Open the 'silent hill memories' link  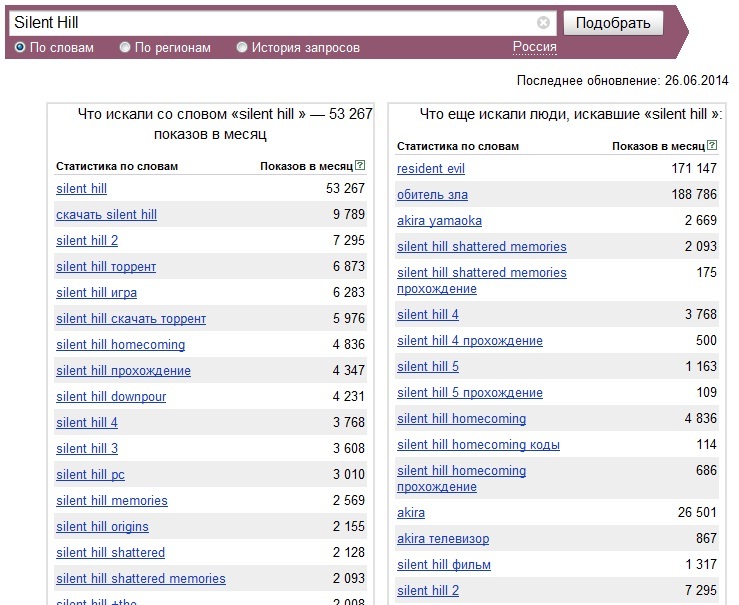pyautogui.click(x=112, y=500)
